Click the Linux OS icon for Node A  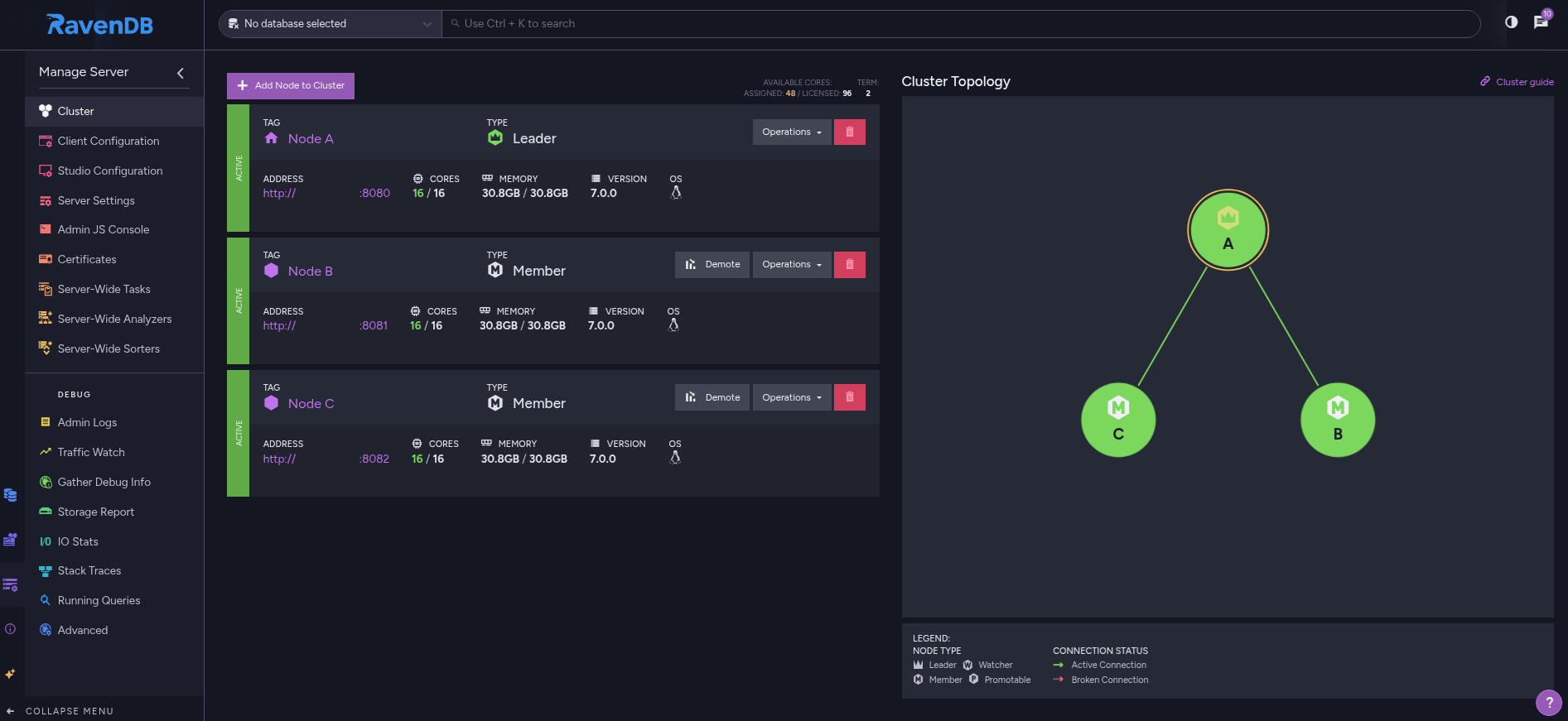[x=676, y=193]
